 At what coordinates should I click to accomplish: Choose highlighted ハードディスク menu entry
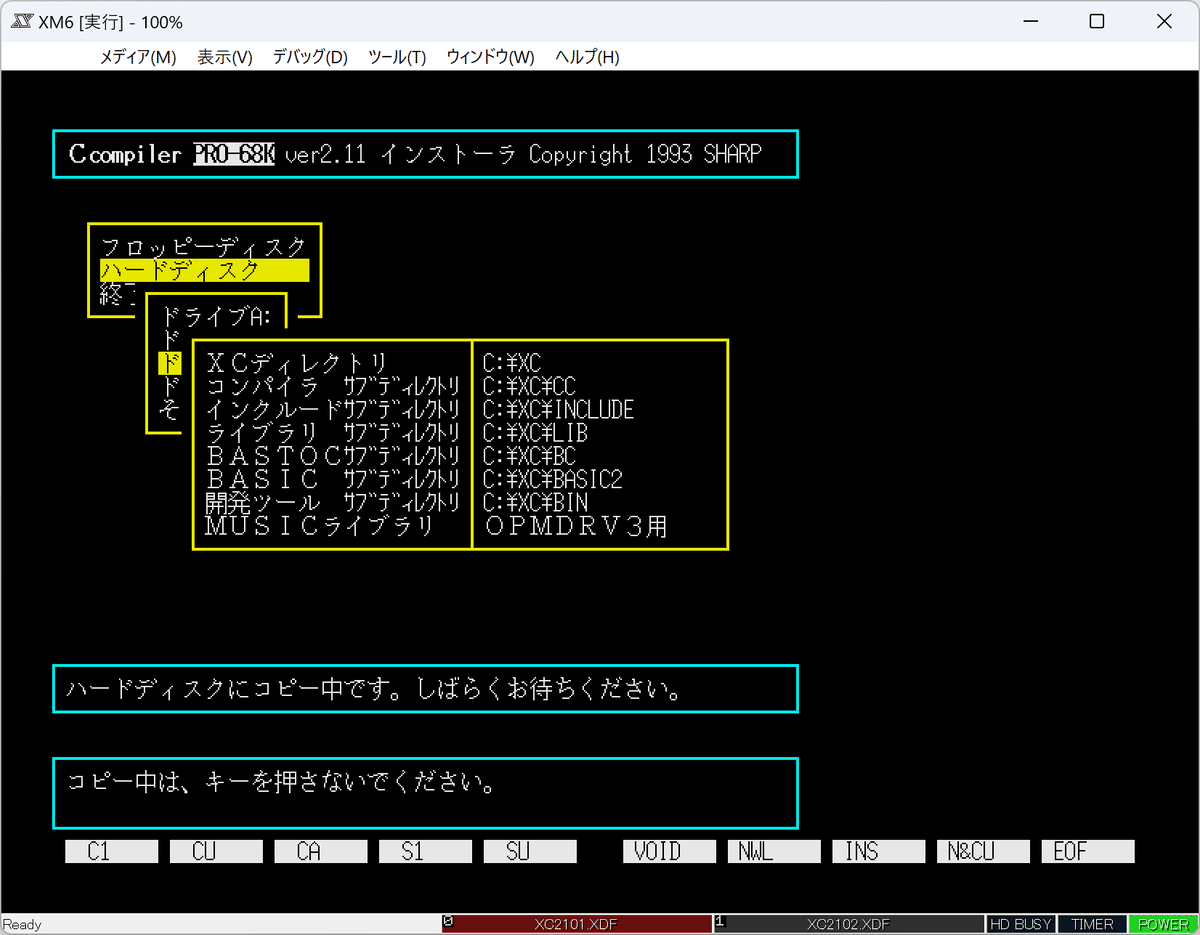click(x=204, y=270)
